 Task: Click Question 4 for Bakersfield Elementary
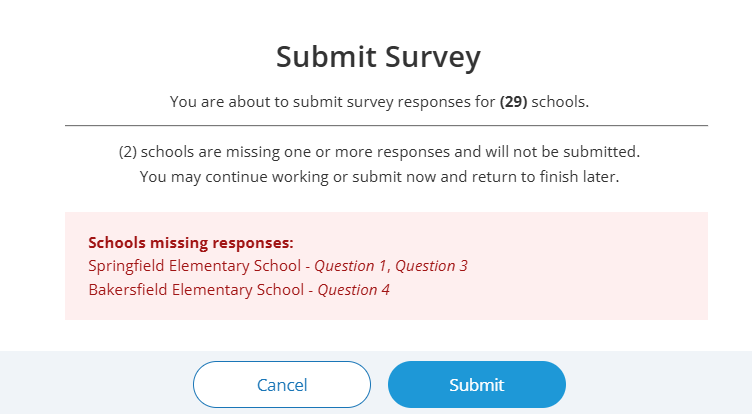pyautogui.click(x=353, y=290)
